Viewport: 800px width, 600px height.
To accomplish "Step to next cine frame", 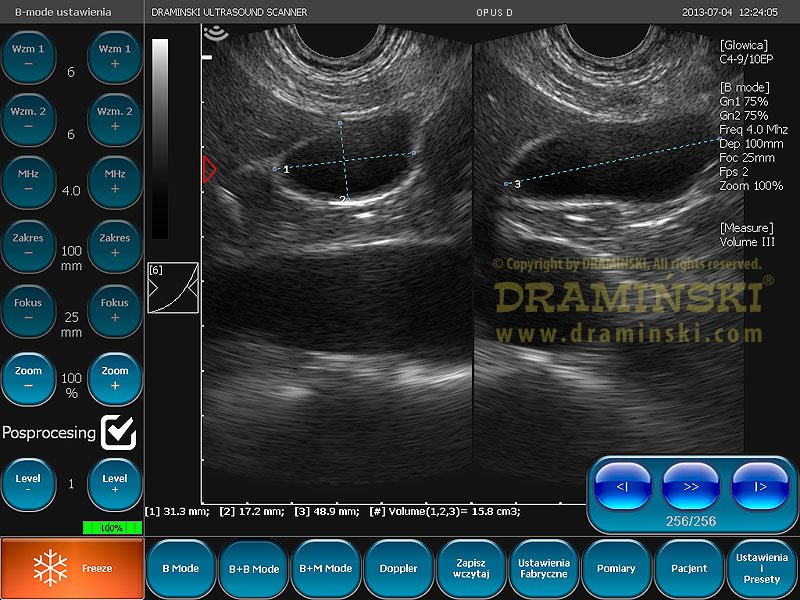I will (760, 486).
